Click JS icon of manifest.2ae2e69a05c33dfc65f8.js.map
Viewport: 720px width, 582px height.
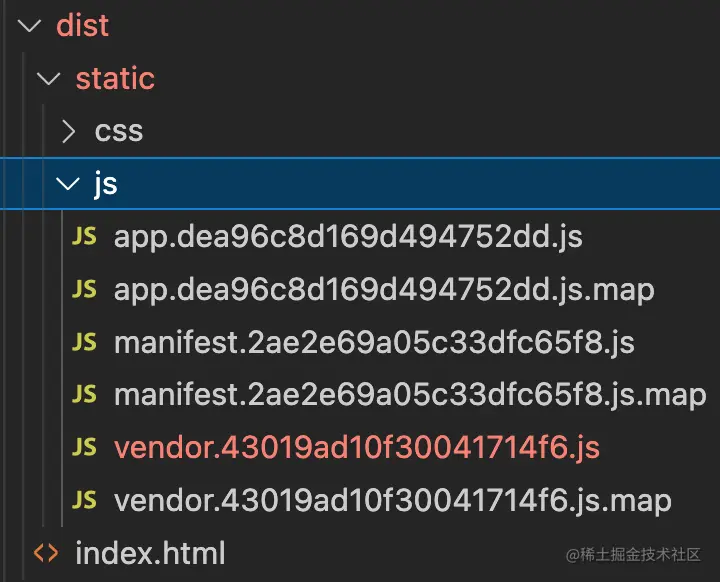click(84, 394)
